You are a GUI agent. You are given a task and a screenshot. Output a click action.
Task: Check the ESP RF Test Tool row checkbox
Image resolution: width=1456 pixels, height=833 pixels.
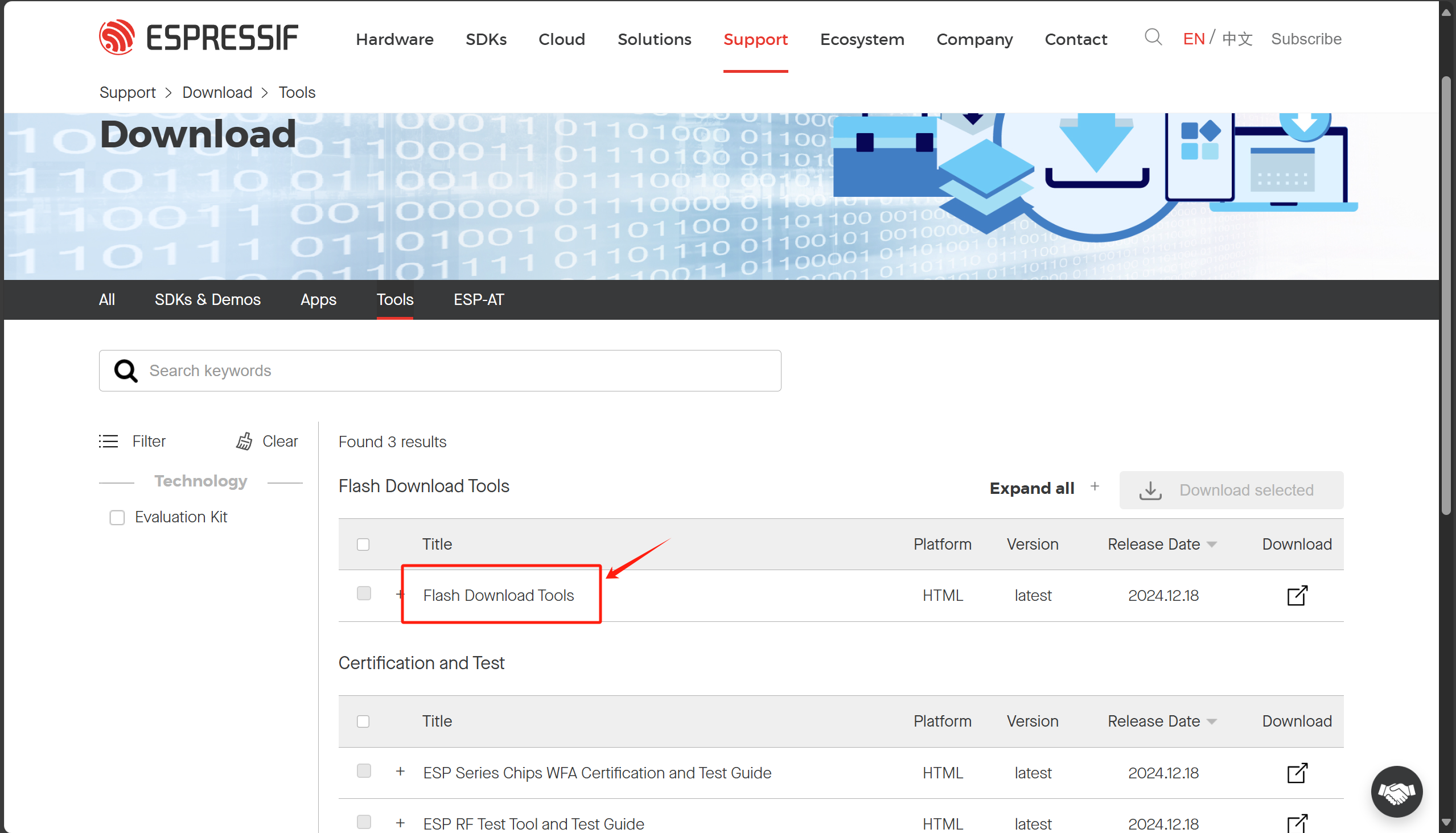tap(363, 822)
